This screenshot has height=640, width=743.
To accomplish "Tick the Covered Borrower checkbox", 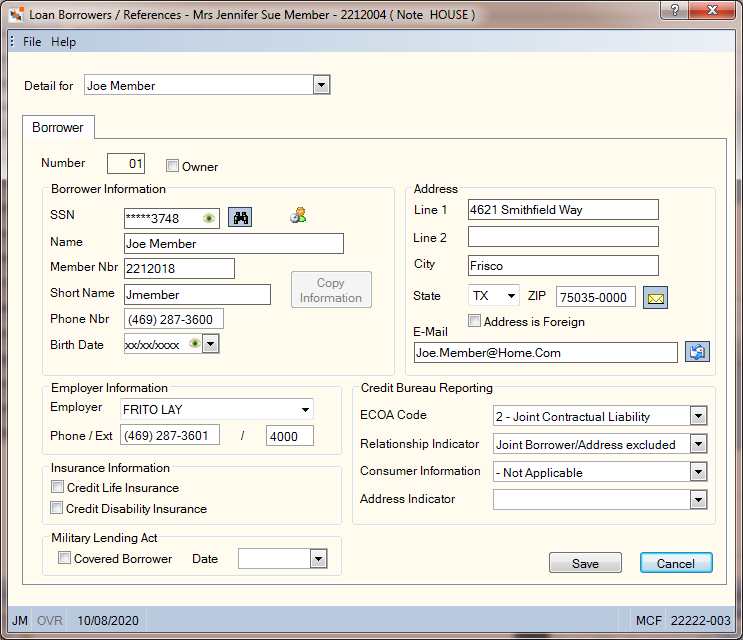I will pyautogui.click(x=64, y=558).
